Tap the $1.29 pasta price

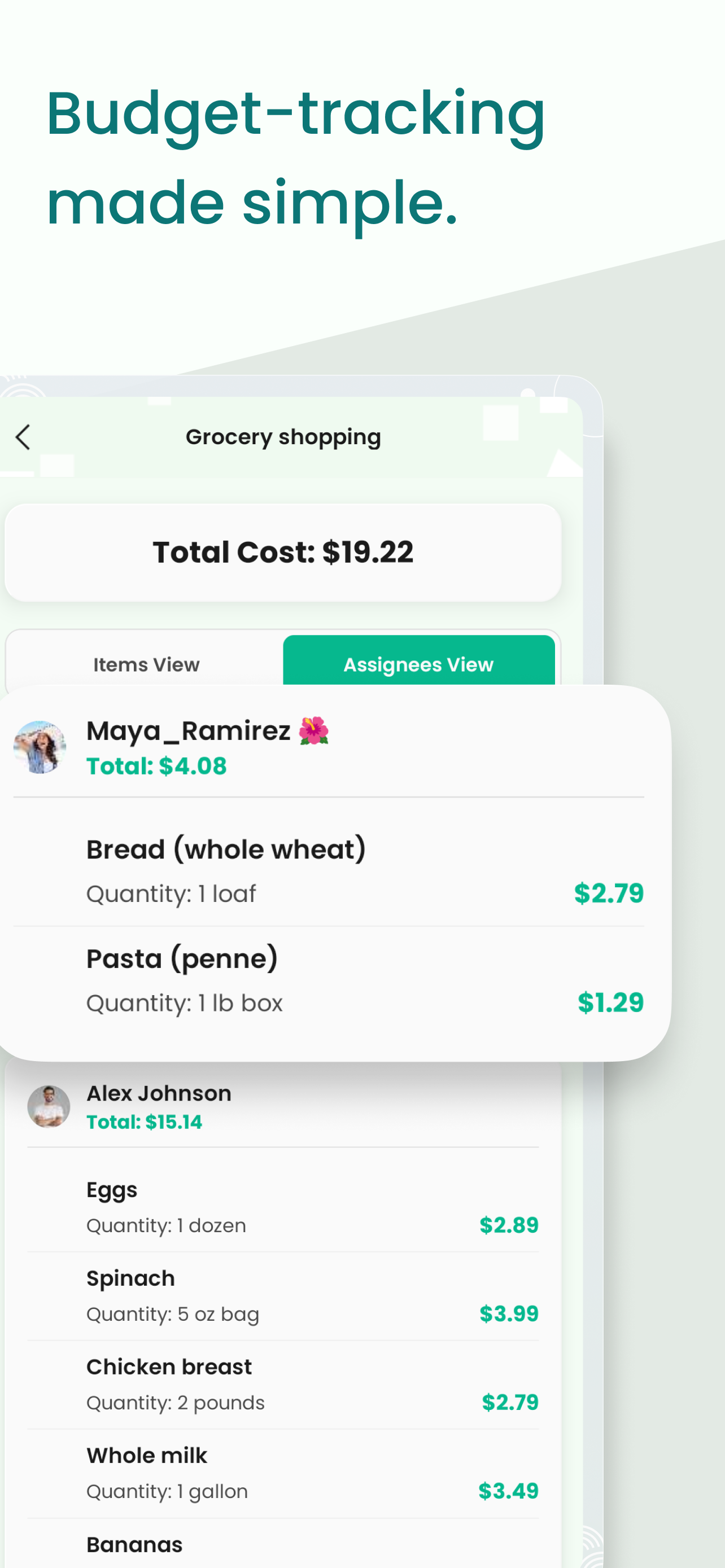610,1002
